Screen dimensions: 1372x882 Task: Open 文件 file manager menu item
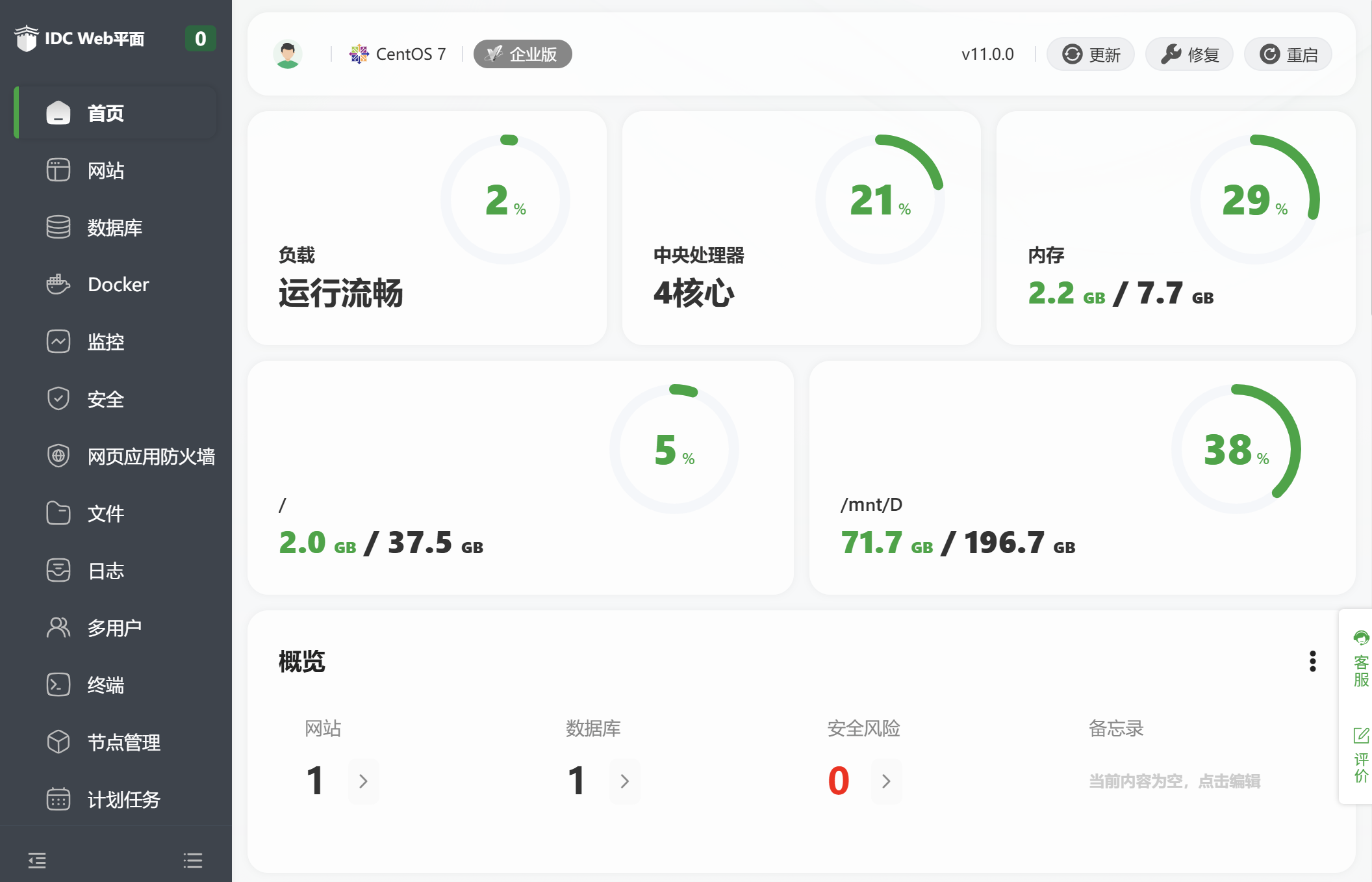(116, 513)
